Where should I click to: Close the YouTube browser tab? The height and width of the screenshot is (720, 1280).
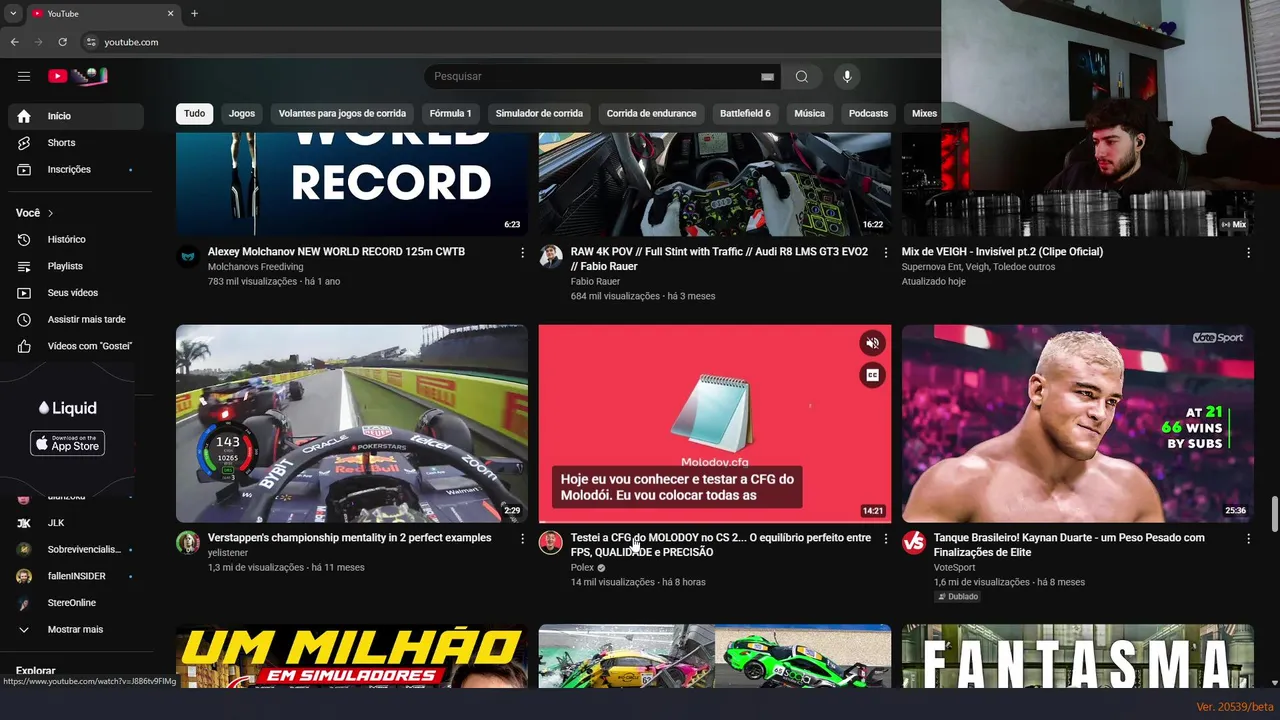tap(170, 13)
